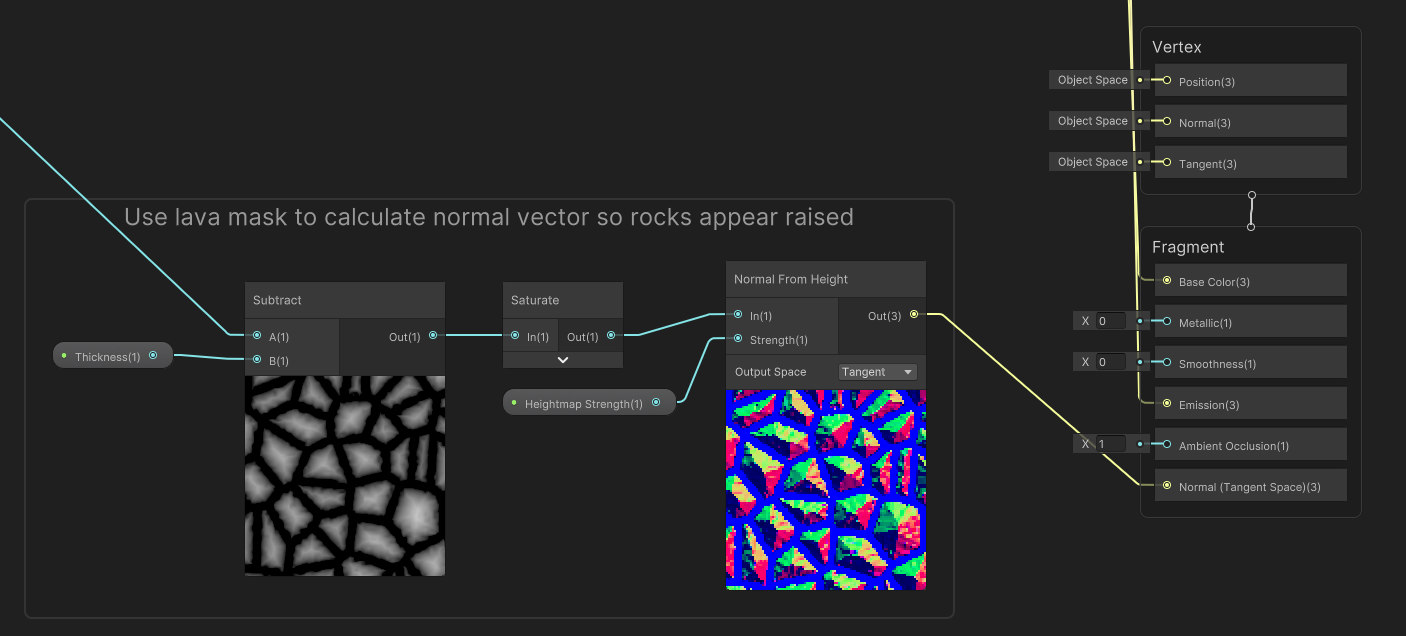
Task: Click the A(1) input port of the Subtract node
Action: pos(257,336)
